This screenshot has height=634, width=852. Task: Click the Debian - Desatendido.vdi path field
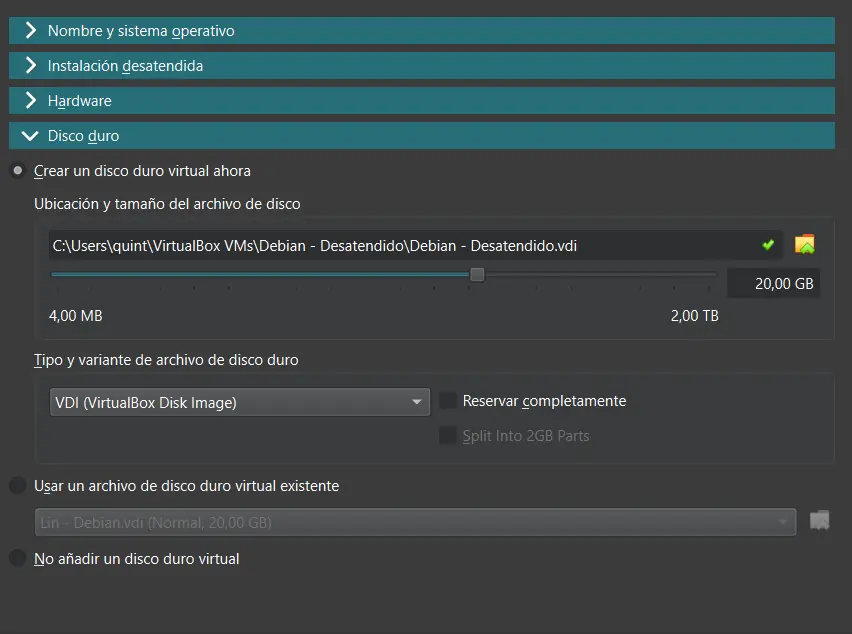(400, 245)
